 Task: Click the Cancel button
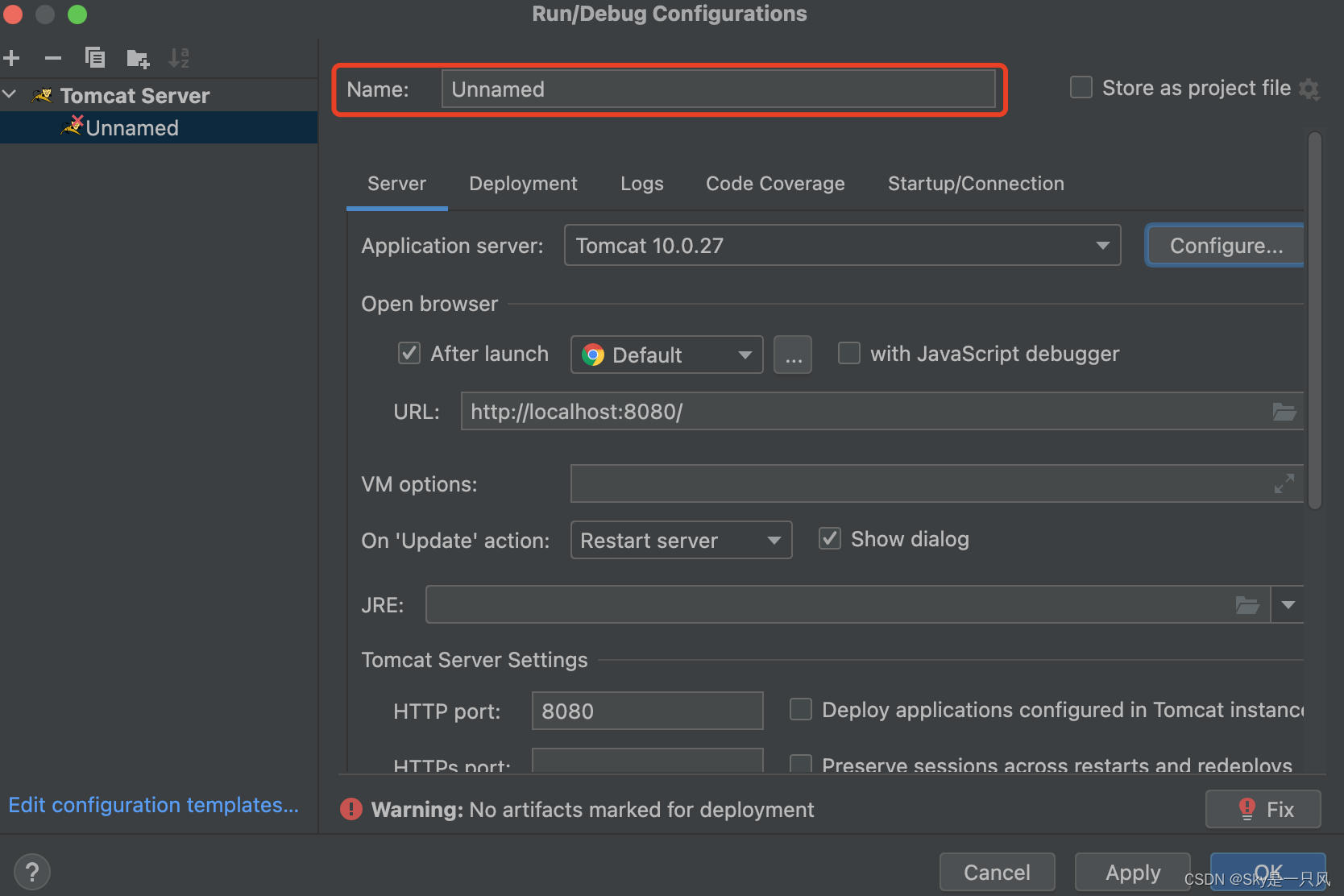998,872
